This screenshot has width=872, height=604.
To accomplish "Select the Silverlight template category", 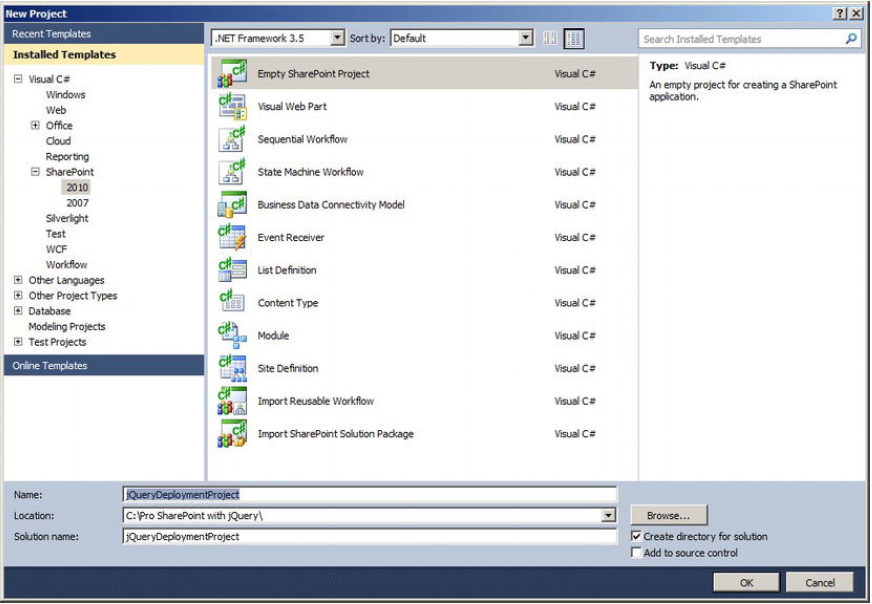I will pyautogui.click(x=67, y=218).
